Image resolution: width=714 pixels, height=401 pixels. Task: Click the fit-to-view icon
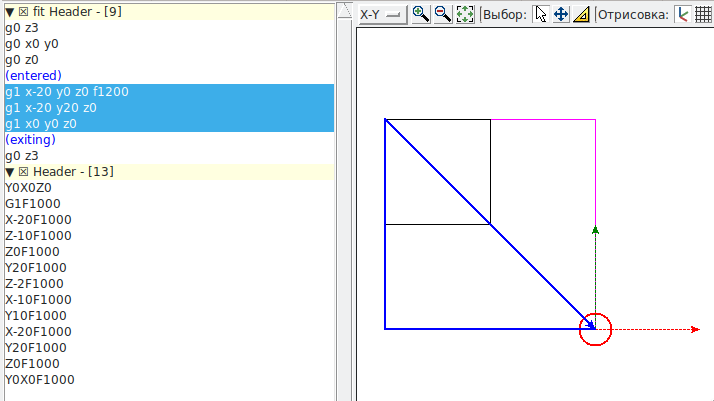(465, 15)
